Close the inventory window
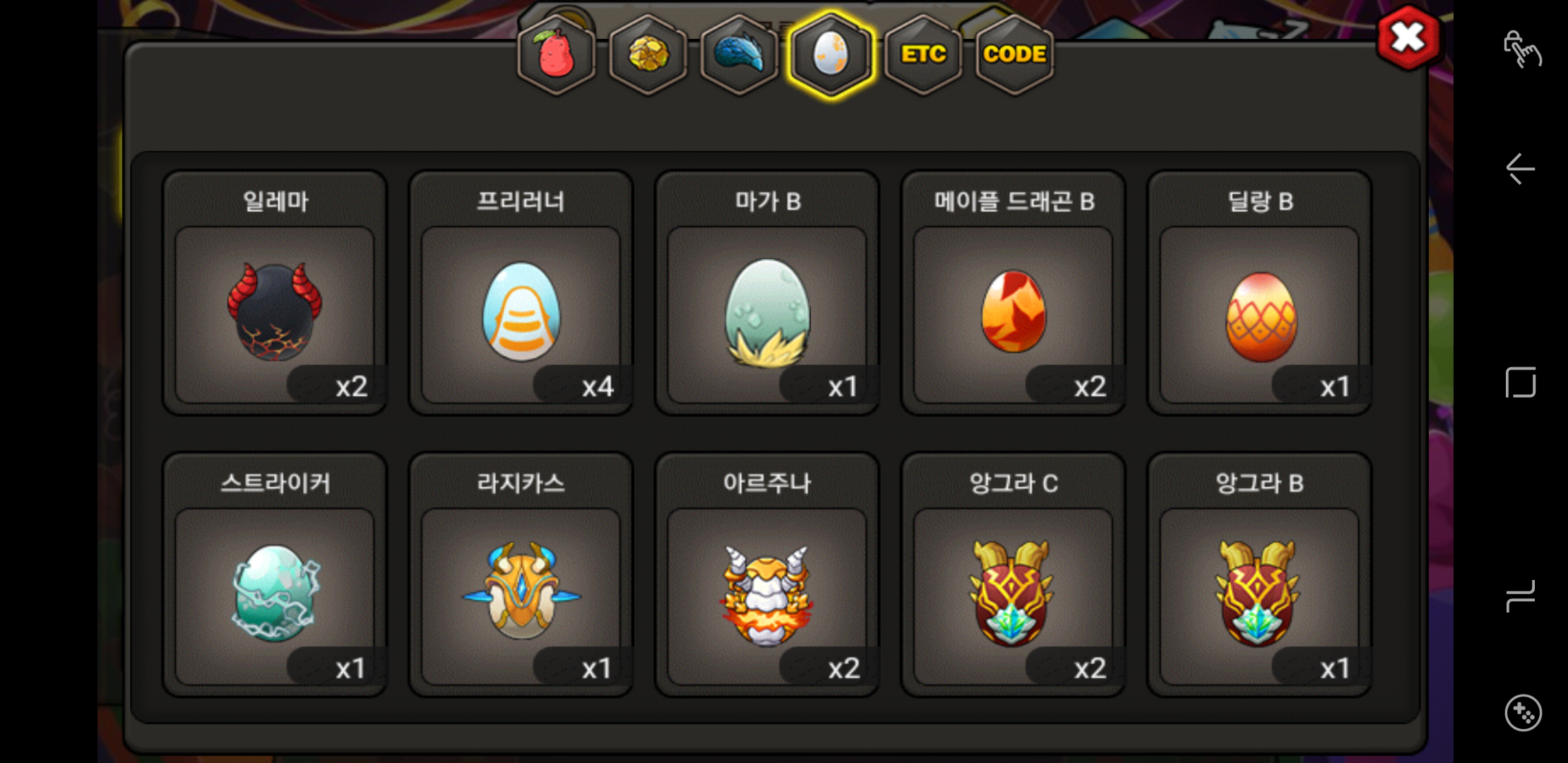The image size is (1568, 763). (1408, 37)
